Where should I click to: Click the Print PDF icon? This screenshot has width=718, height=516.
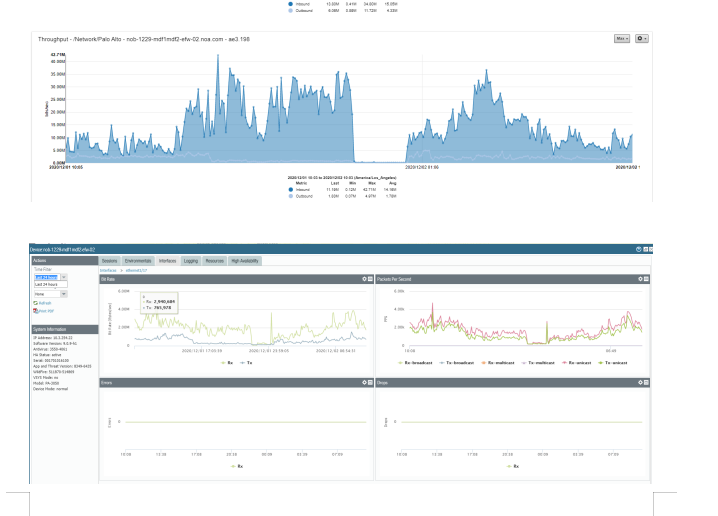[x=42, y=310]
